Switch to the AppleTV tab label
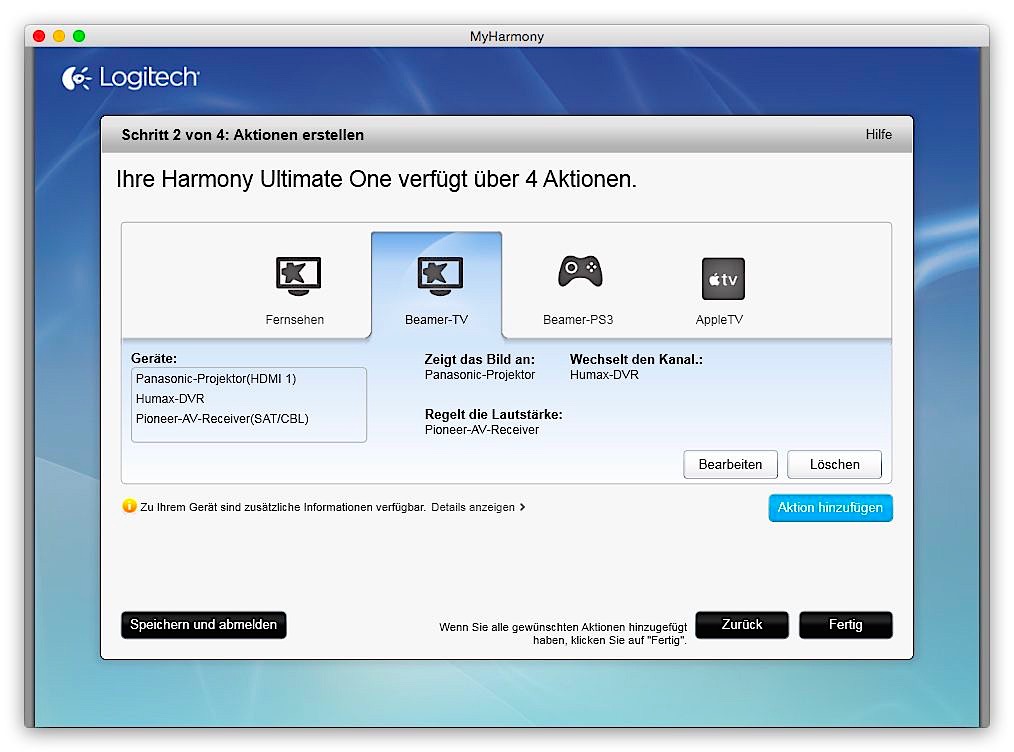 (x=719, y=320)
